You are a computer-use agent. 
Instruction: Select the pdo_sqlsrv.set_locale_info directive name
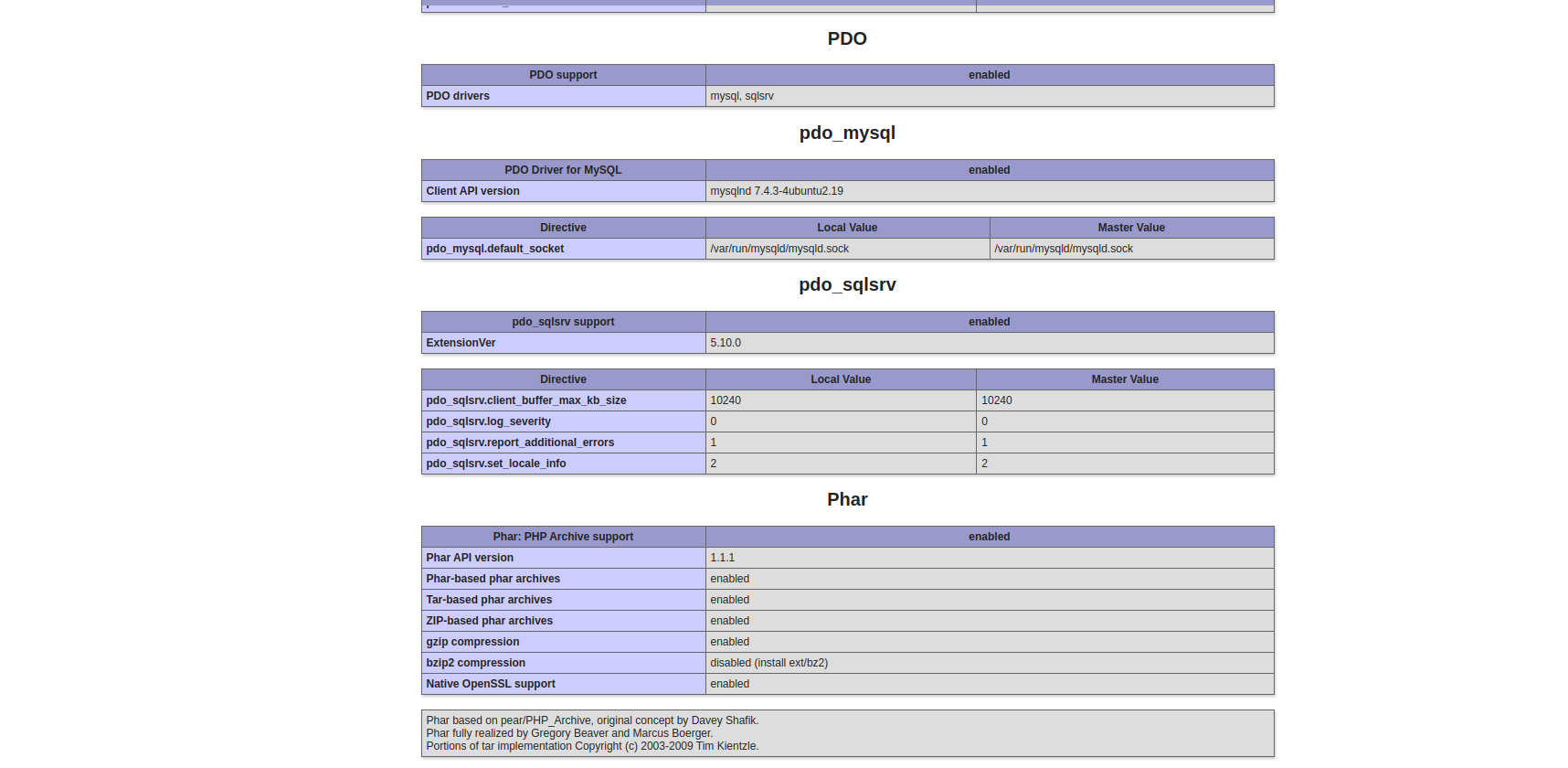point(495,464)
